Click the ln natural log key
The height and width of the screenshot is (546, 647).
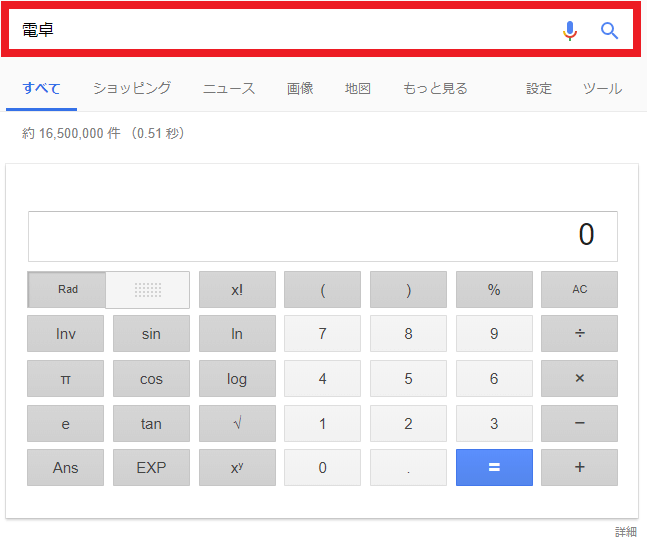click(x=237, y=333)
